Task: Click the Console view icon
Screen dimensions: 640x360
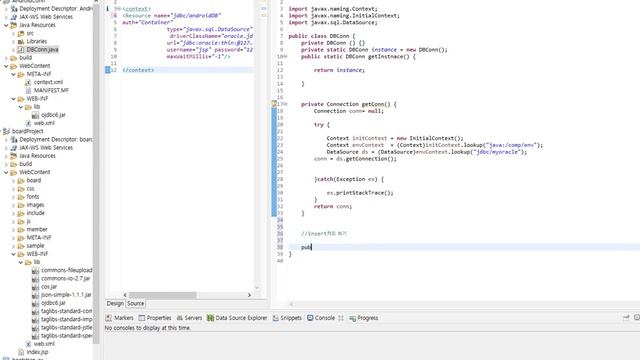Action: pos(310,318)
